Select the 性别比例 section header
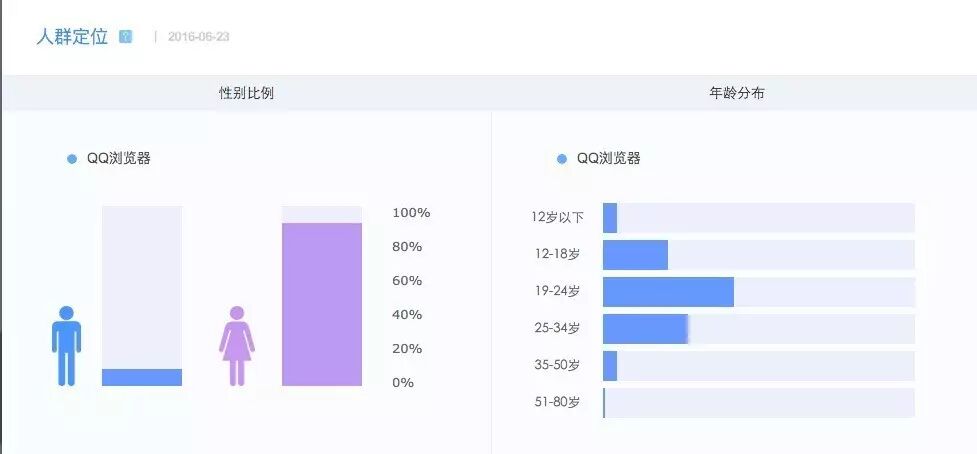Viewport: 977px width, 454px height. (x=246, y=93)
